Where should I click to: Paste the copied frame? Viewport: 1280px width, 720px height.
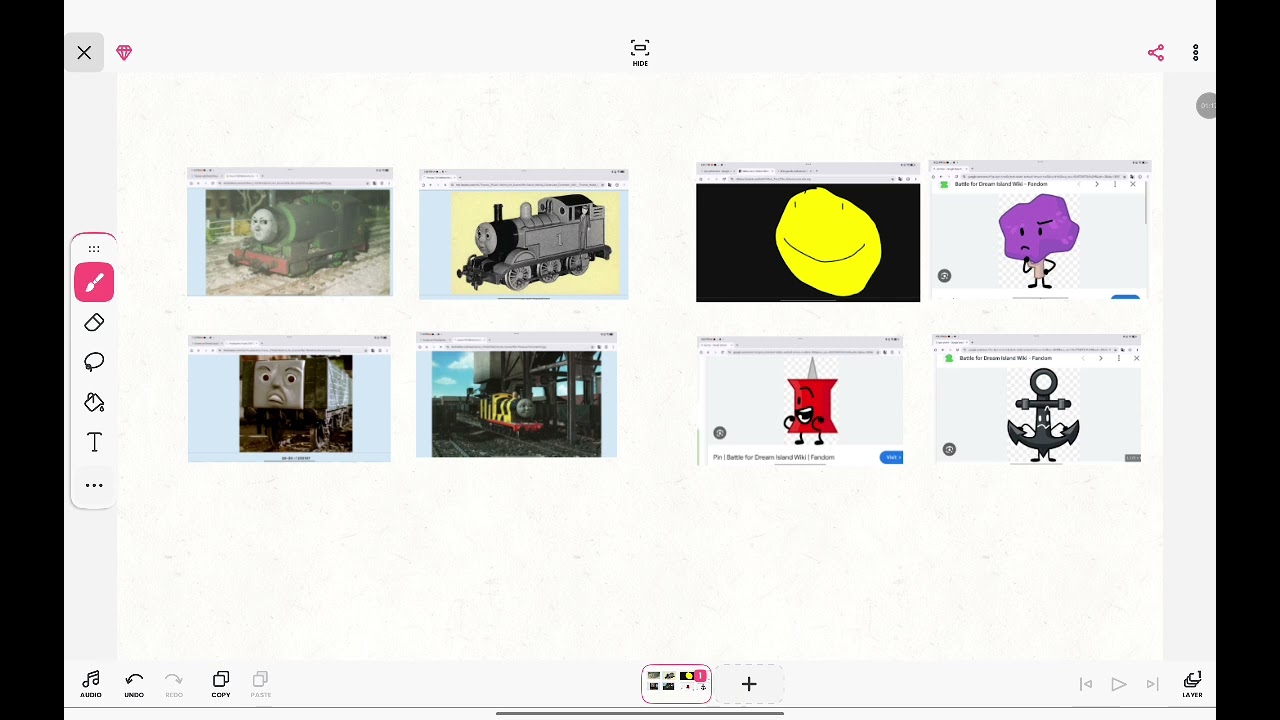(261, 685)
